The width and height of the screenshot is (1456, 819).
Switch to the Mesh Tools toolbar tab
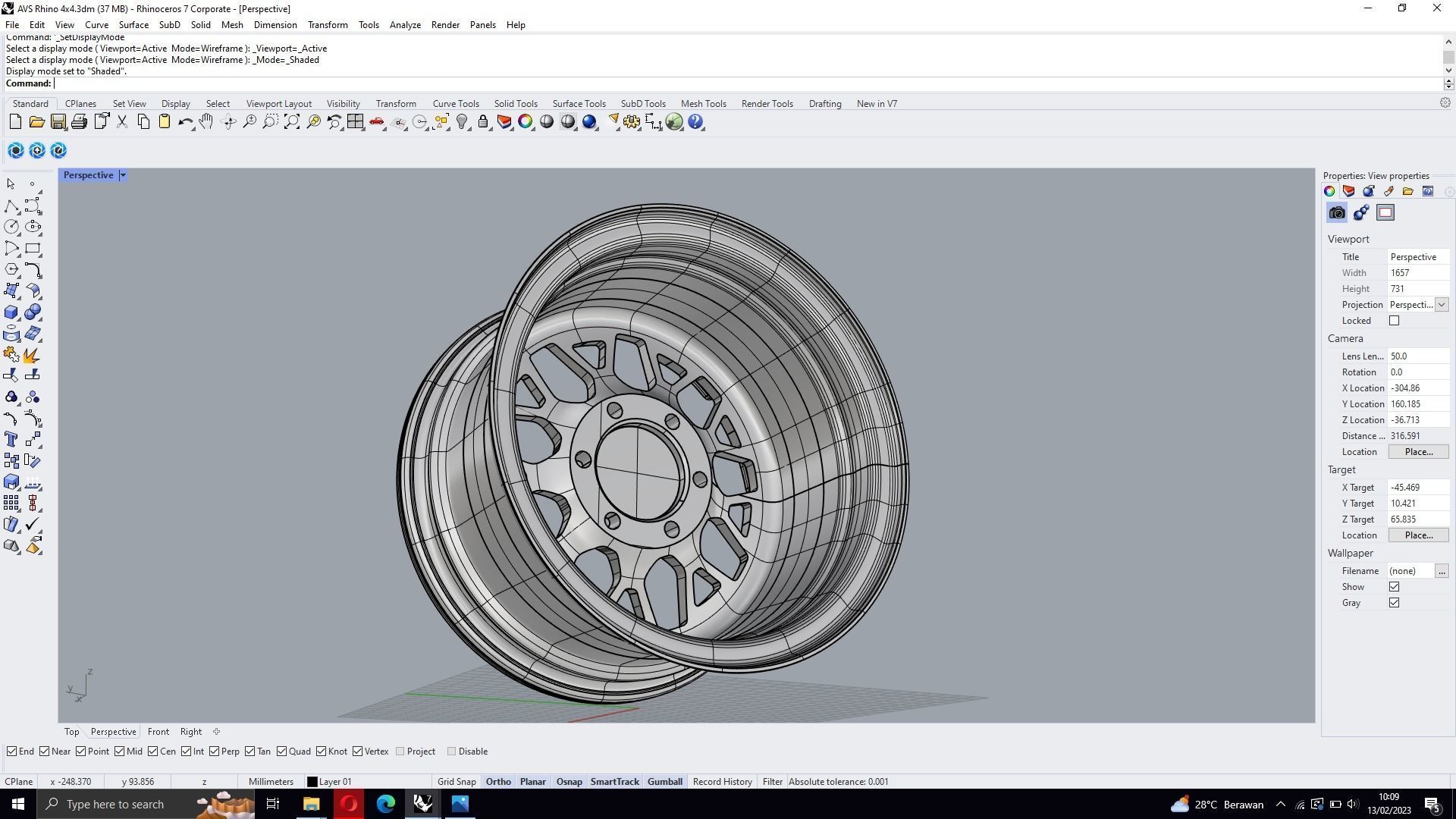click(703, 104)
